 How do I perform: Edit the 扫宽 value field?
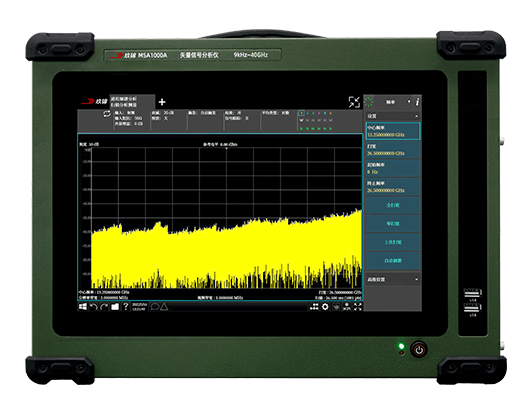coord(393,150)
